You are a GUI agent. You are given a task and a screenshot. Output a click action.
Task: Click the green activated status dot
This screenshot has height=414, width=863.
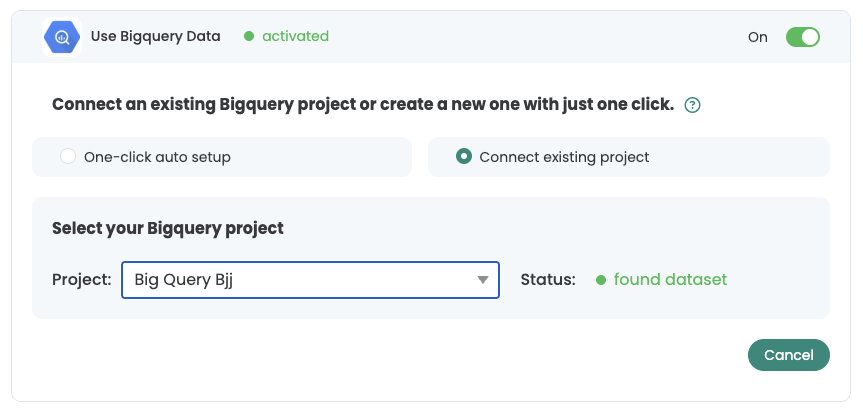coord(249,36)
